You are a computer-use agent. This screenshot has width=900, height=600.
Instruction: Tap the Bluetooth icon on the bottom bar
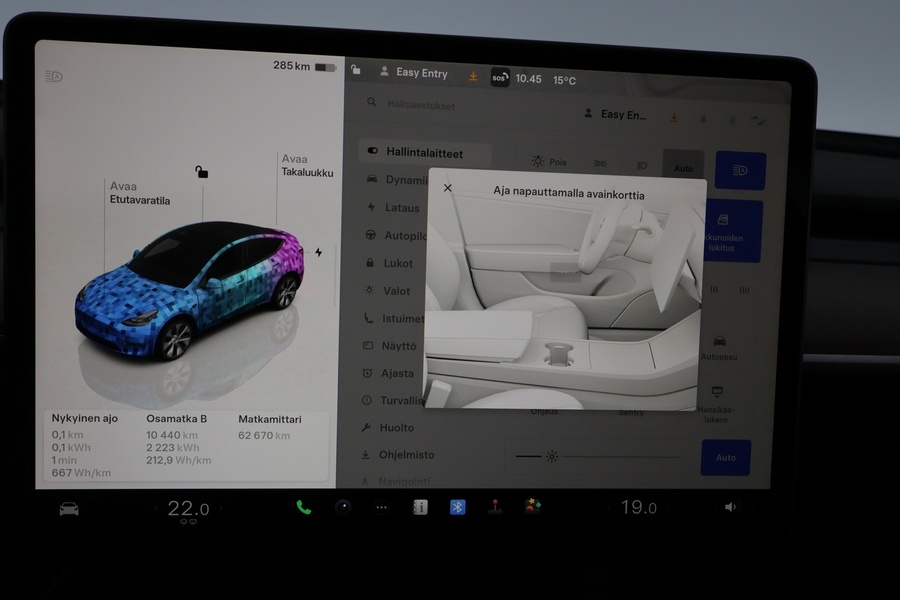[x=458, y=507]
